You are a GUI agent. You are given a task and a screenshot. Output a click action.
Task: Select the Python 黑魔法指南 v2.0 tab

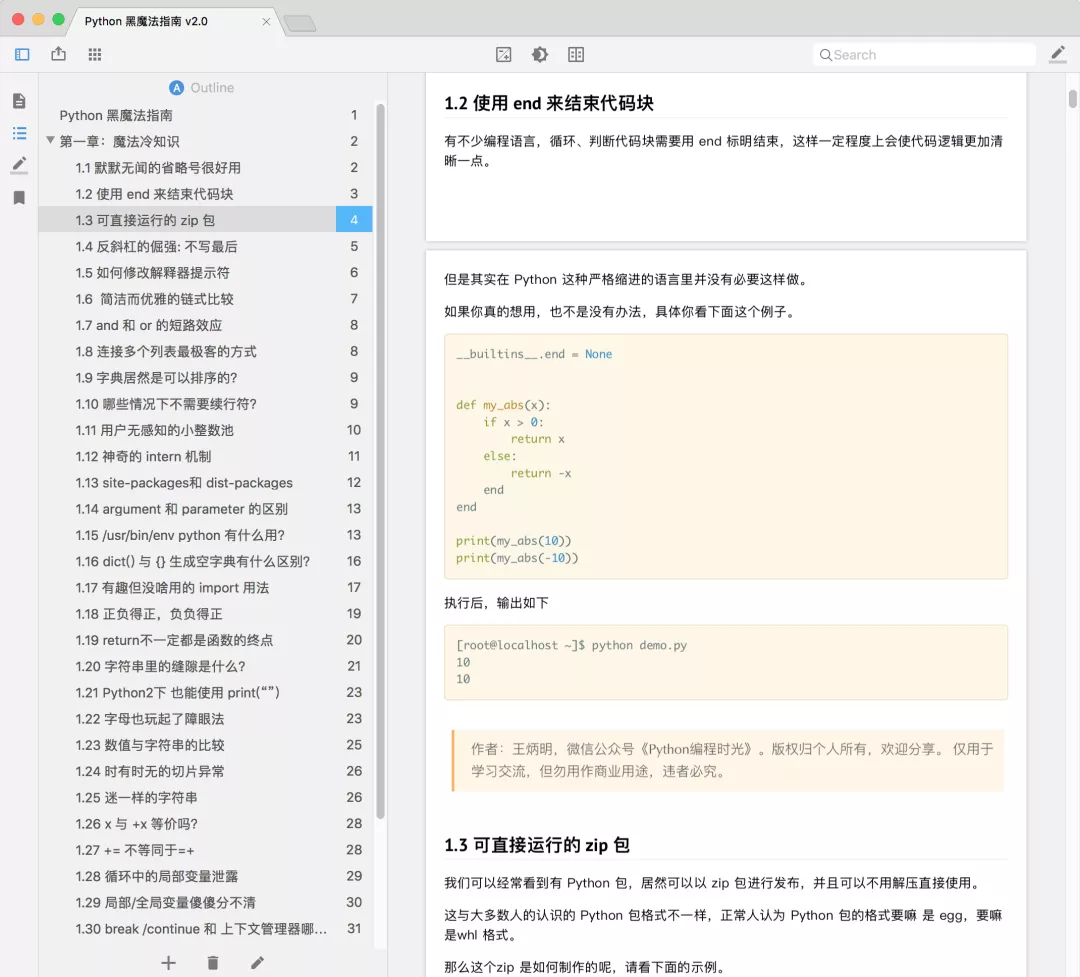(146, 21)
